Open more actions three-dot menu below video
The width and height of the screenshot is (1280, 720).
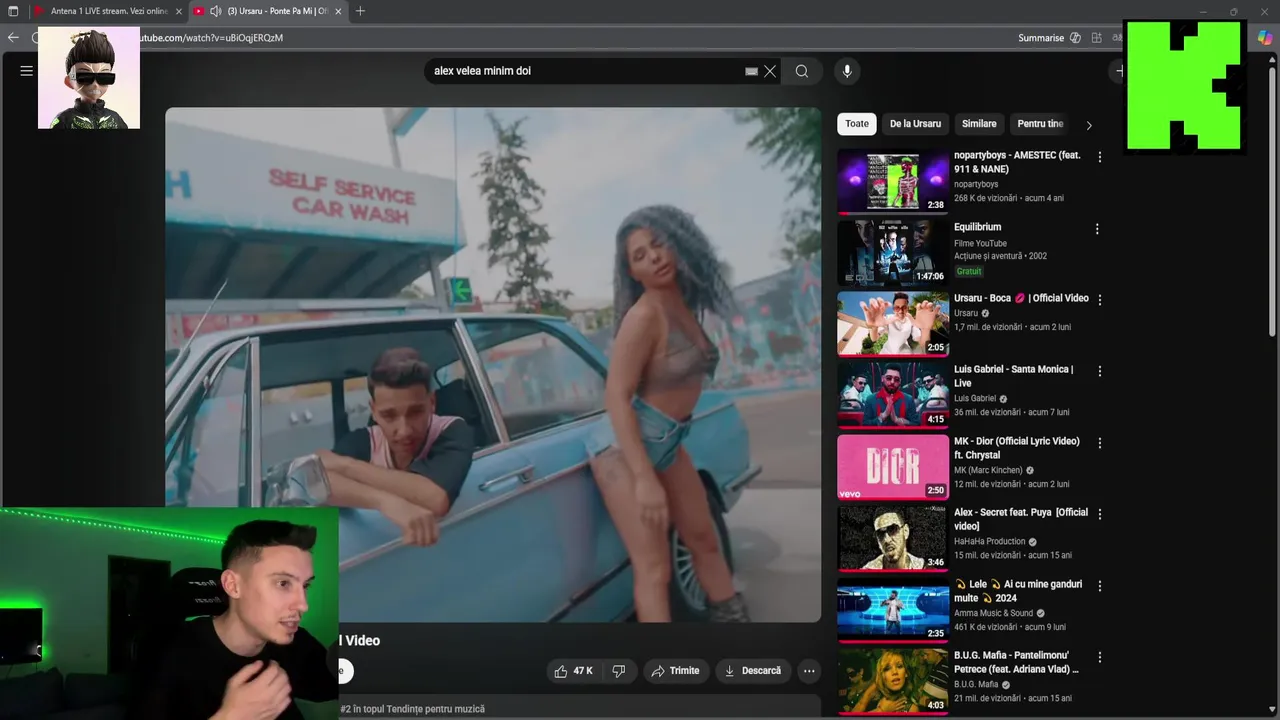pos(809,671)
